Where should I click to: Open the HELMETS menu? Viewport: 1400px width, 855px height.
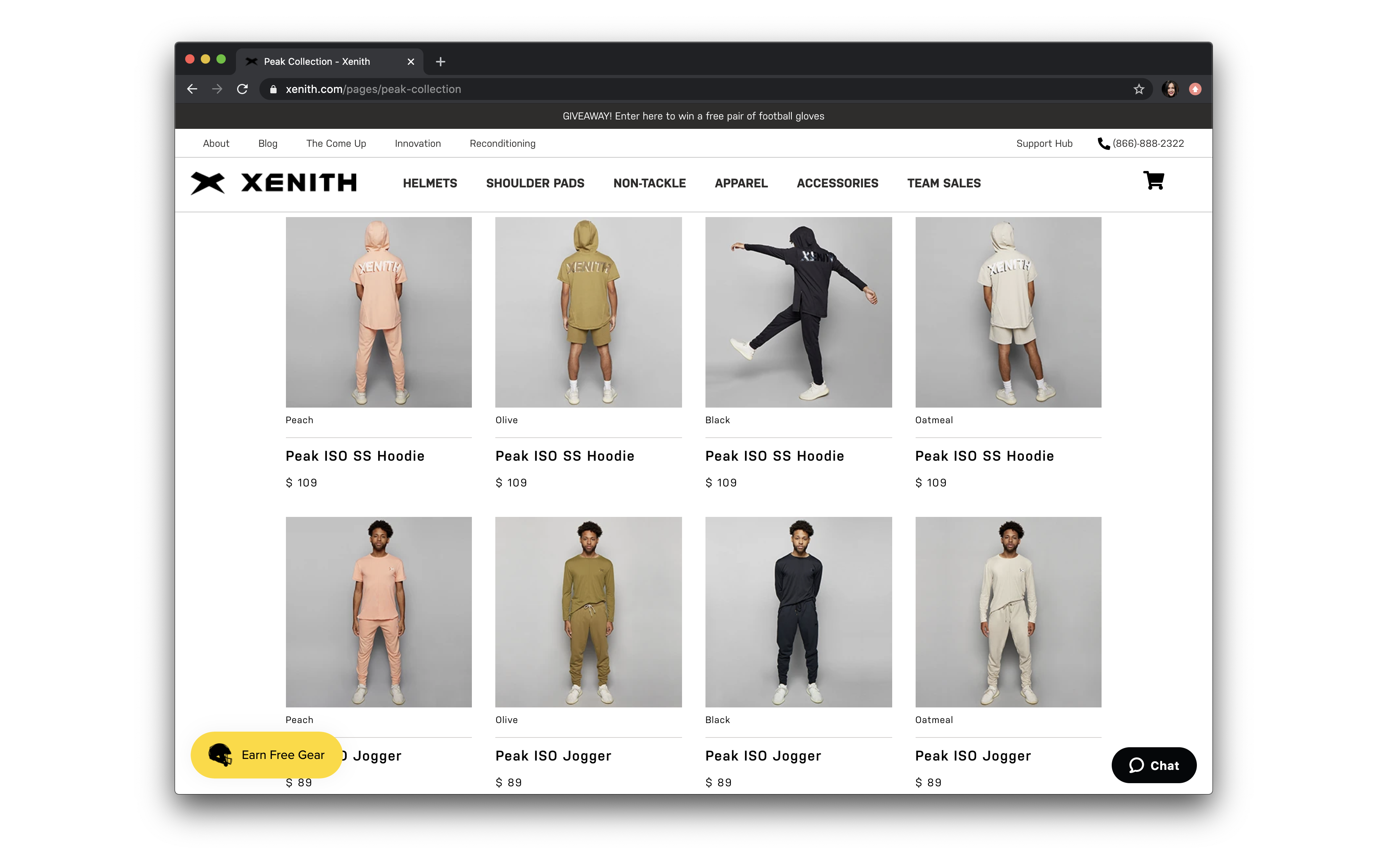tap(430, 183)
